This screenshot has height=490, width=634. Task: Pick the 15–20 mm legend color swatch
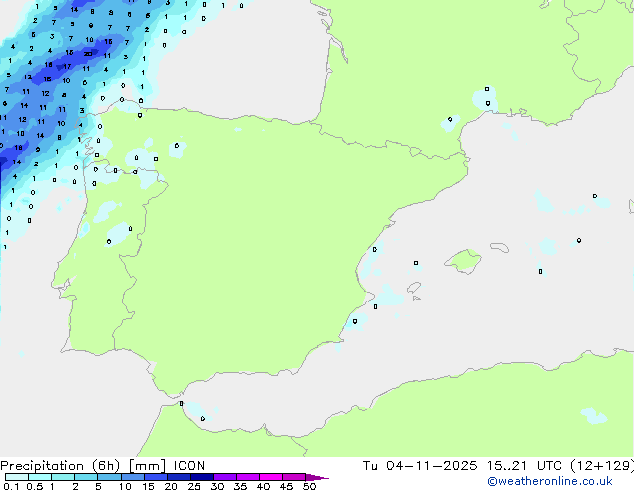(156, 477)
